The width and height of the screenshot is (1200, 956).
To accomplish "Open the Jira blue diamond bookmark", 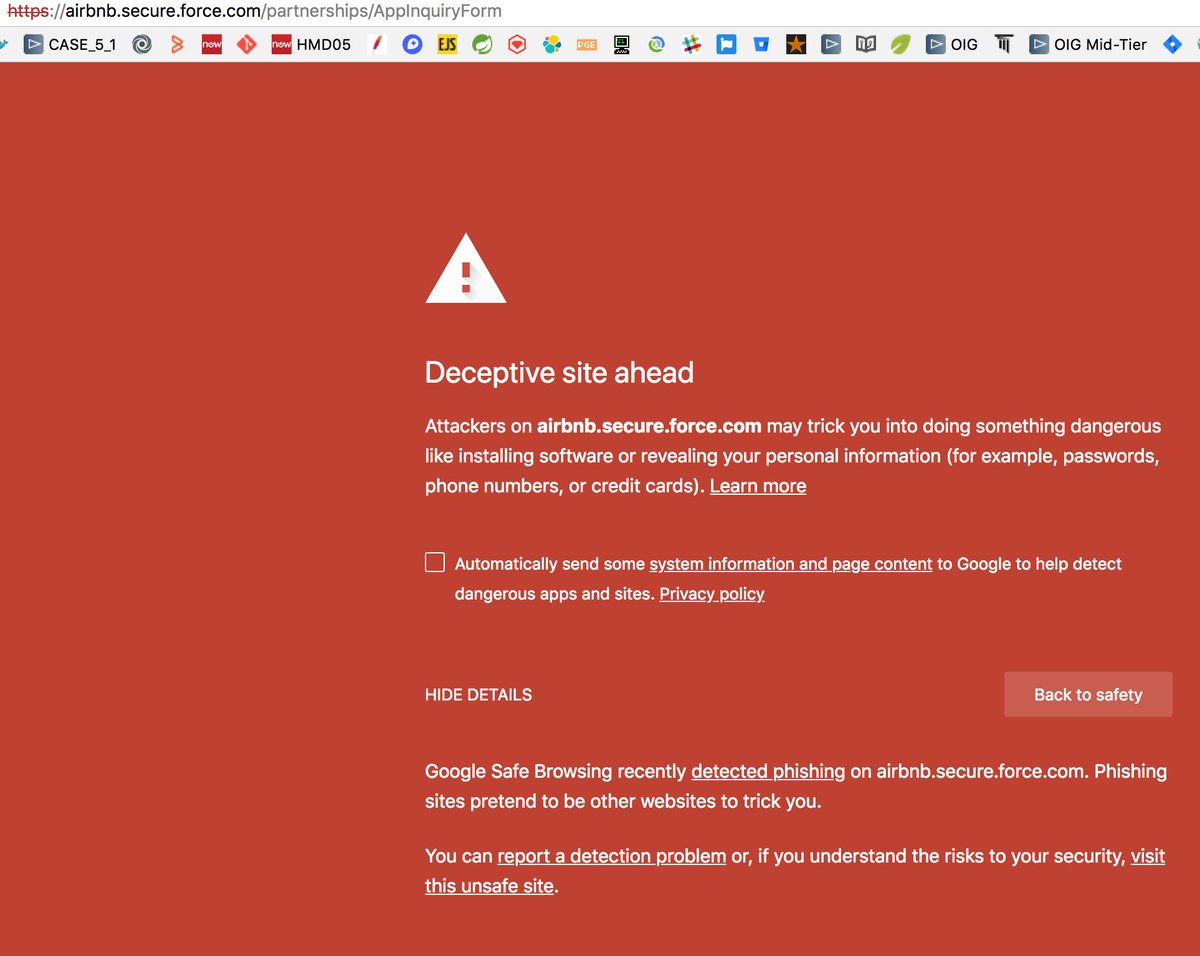I will 1171,44.
